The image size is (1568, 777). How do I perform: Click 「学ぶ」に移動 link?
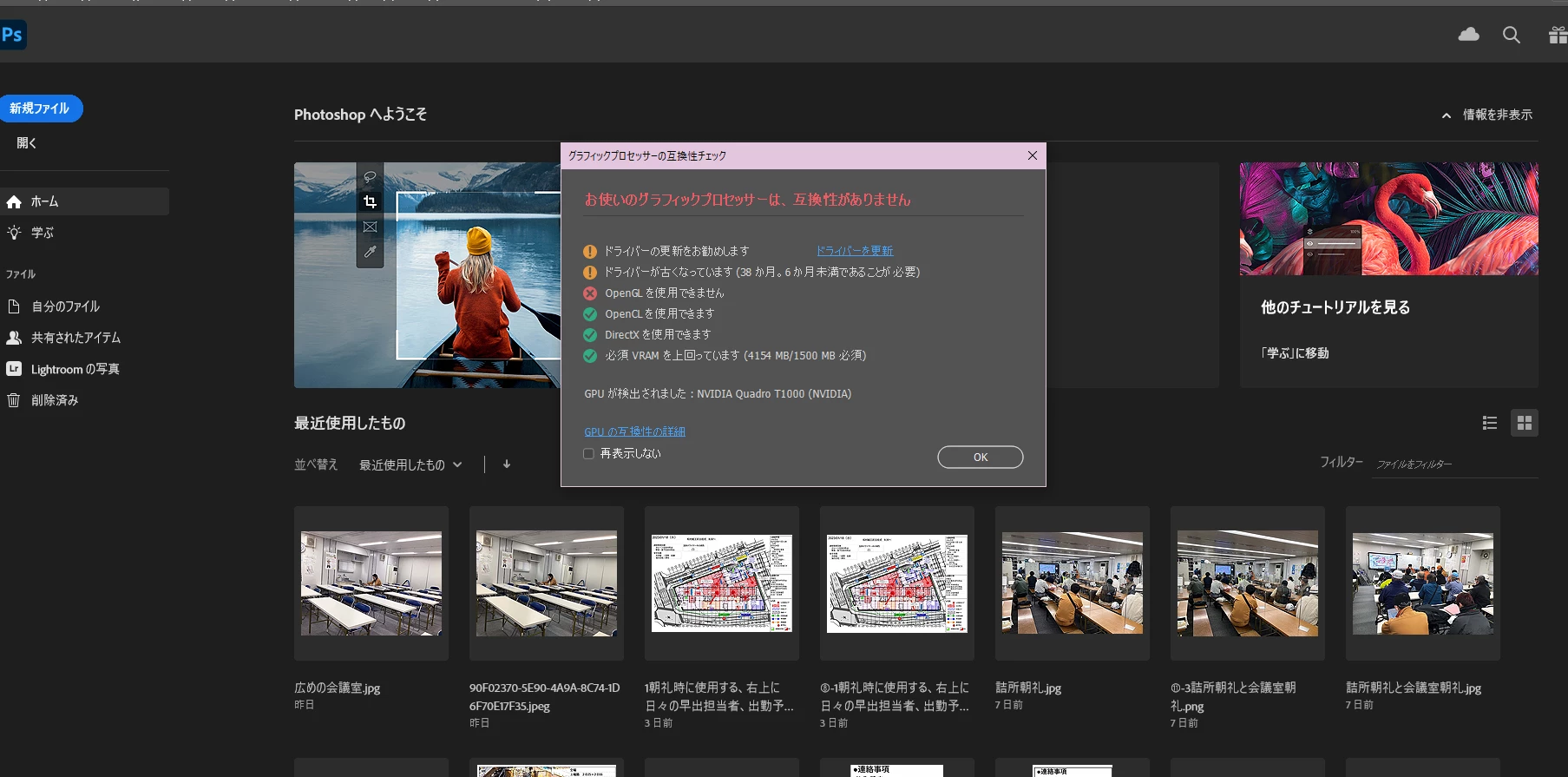click(1295, 353)
